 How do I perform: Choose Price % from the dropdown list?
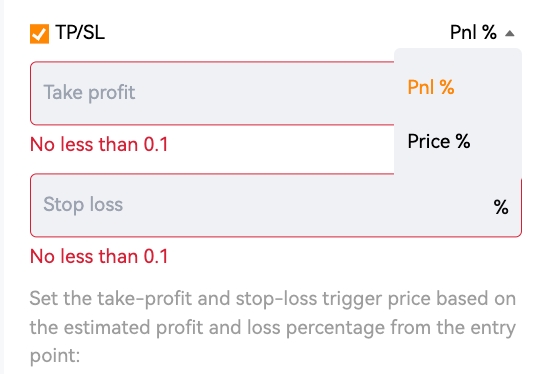point(439,141)
